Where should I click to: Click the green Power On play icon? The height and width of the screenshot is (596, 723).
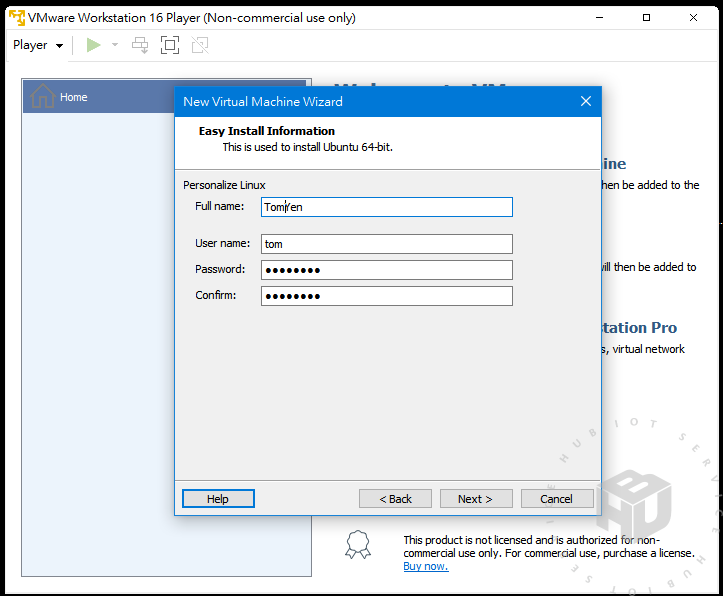point(94,45)
